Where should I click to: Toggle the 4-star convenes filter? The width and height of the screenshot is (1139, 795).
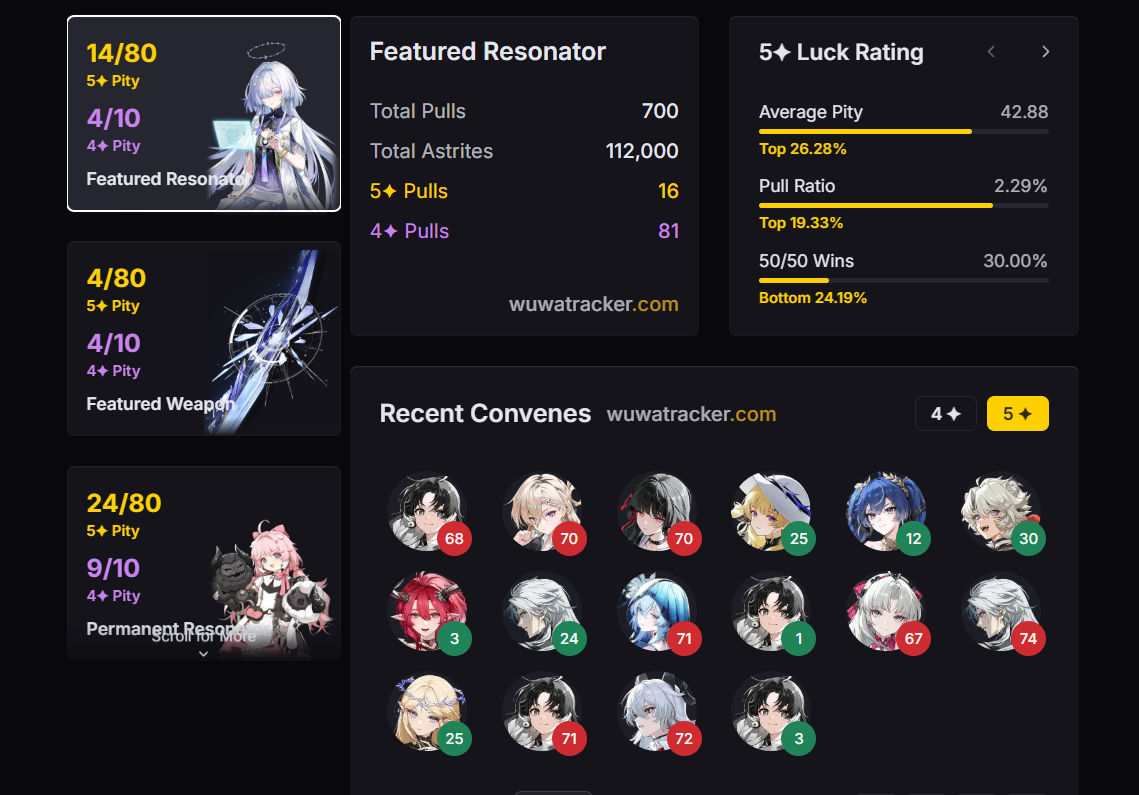point(946,413)
